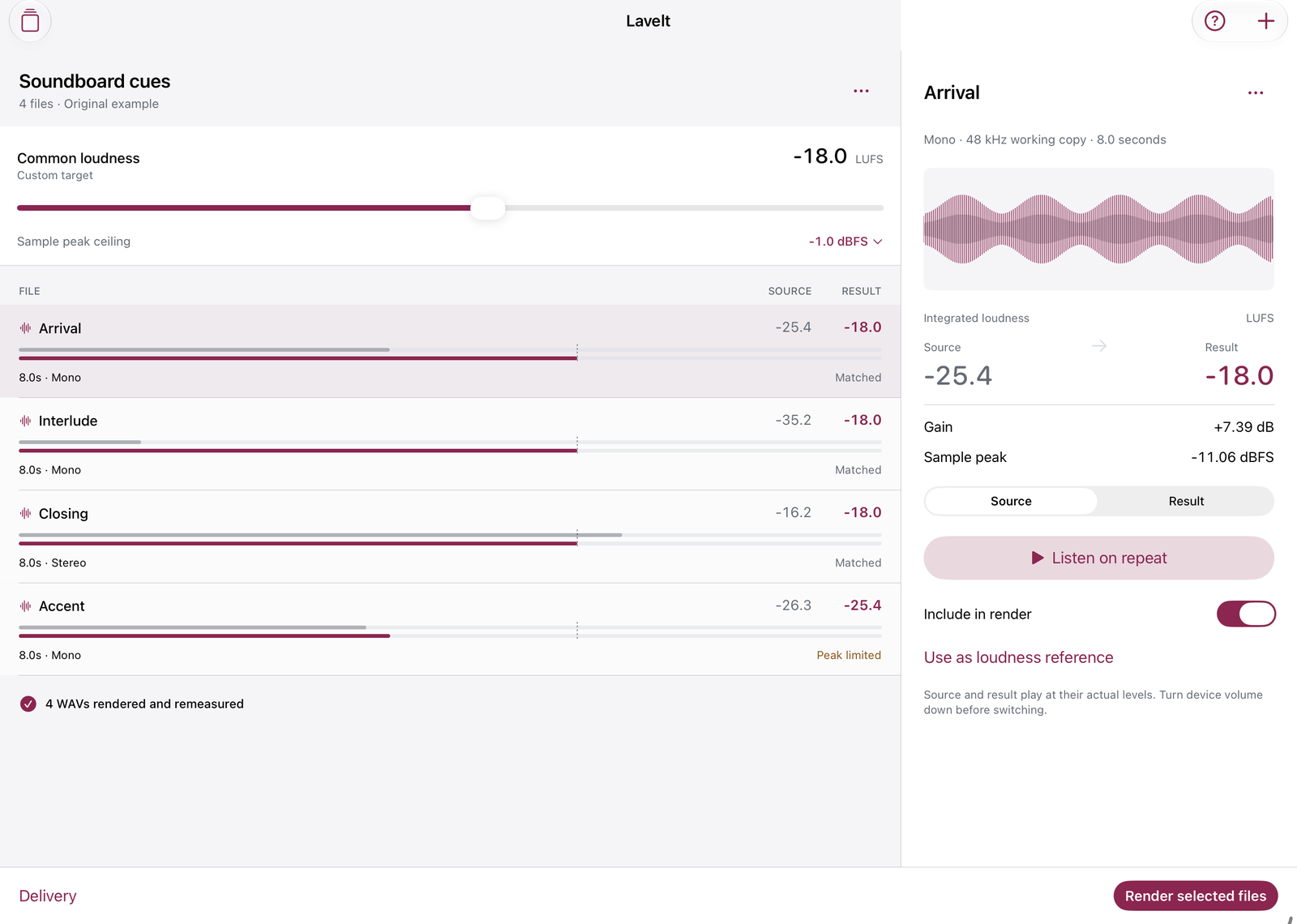Viewport: 1297px width, 924px height.
Task: Click Accent result value -25.4
Action: 863,605
